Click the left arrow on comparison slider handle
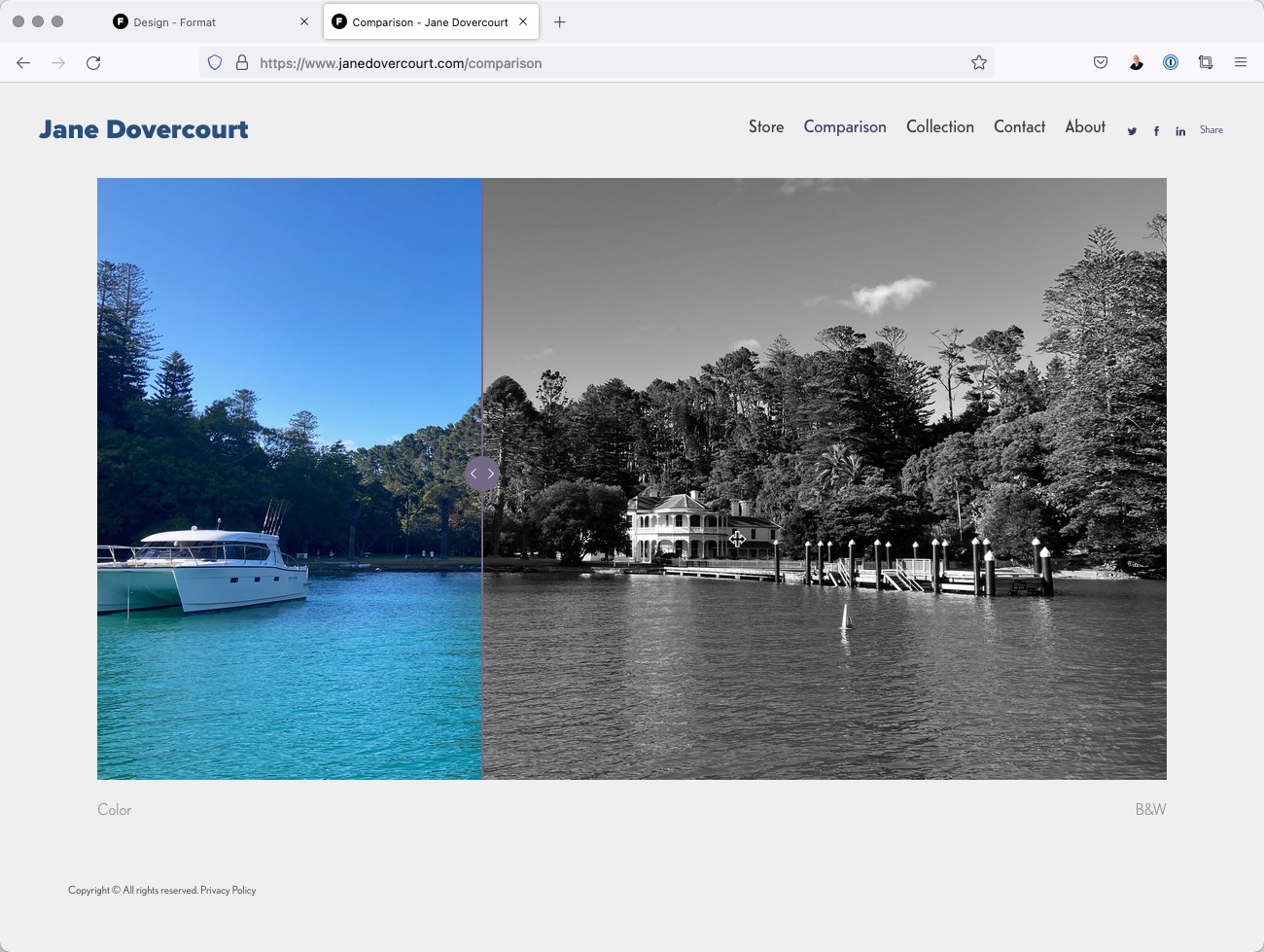Image resolution: width=1264 pixels, height=952 pixels. coord(474,474)
